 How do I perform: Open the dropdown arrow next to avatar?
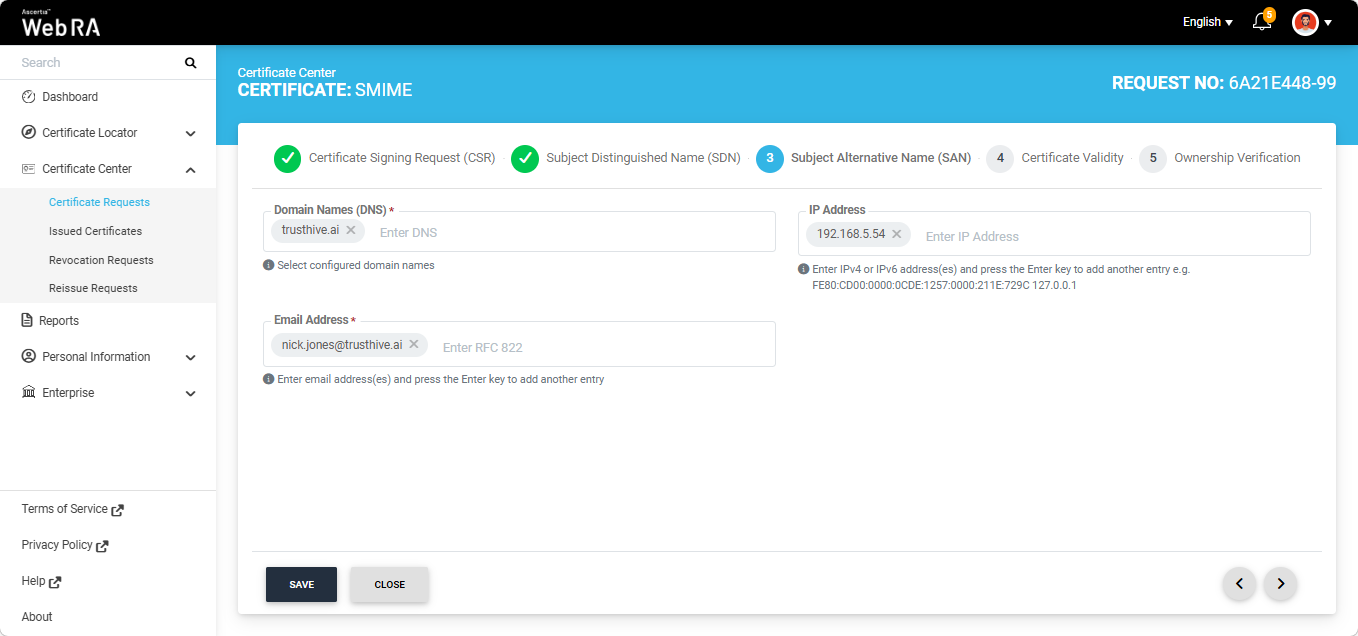(x=1328, y=23)
